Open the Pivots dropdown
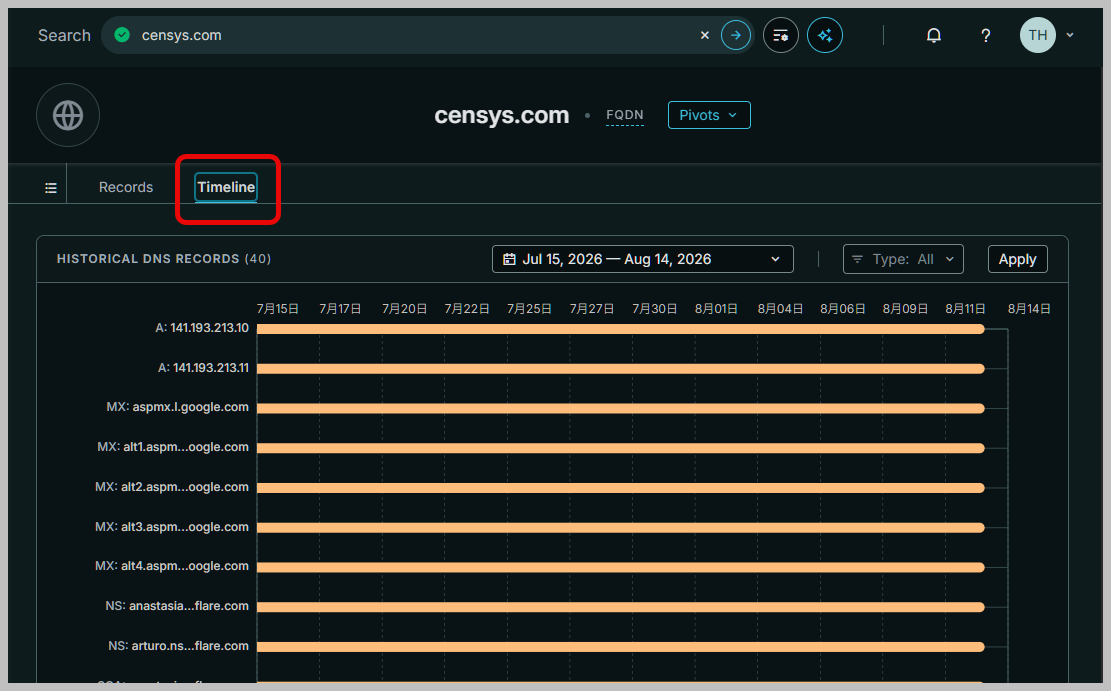 (x=709, y=115)
